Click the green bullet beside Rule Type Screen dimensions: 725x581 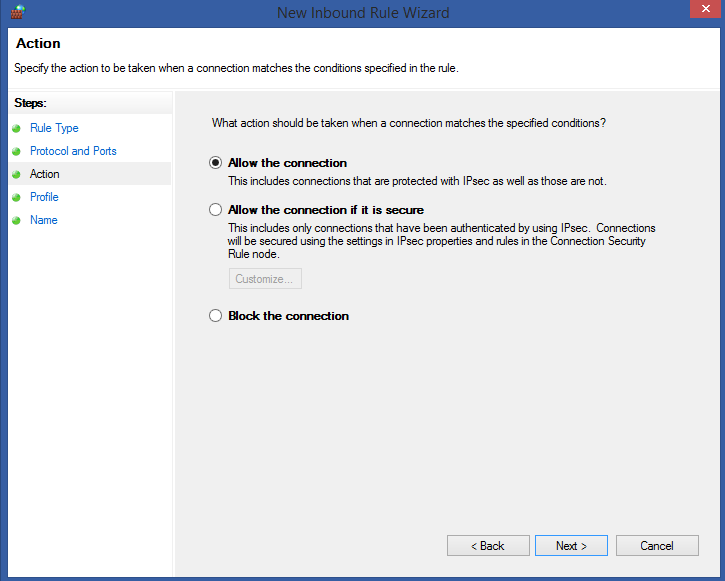(x=17, y=128)
